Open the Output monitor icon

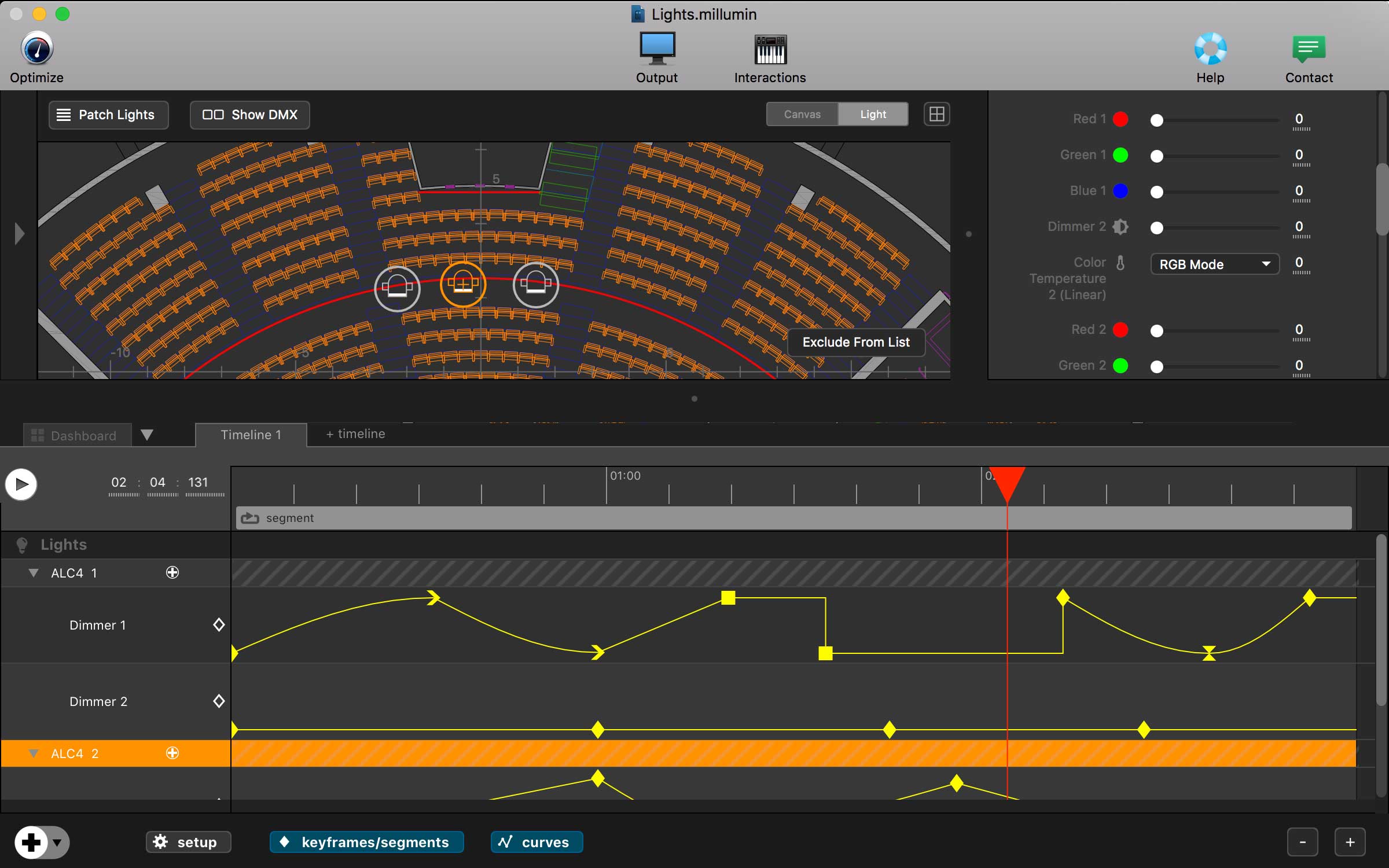657,49
